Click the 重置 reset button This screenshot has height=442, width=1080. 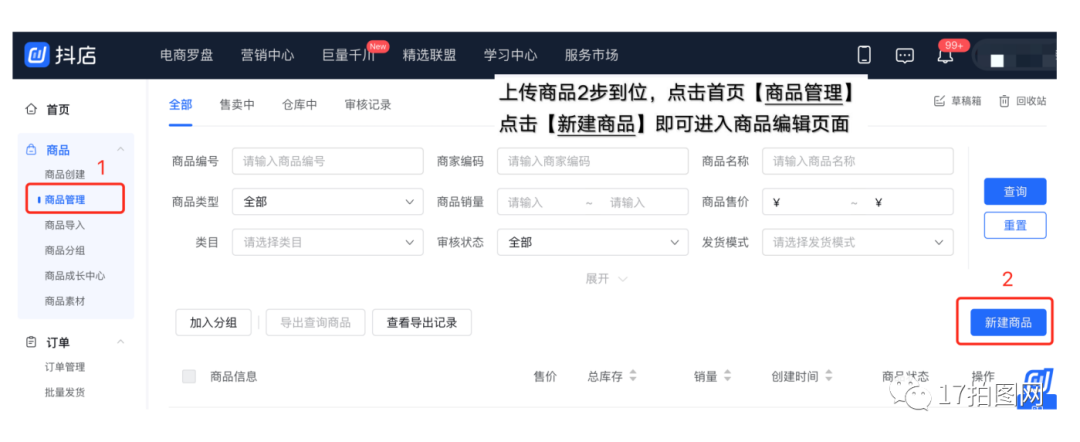coord(1015,225)
